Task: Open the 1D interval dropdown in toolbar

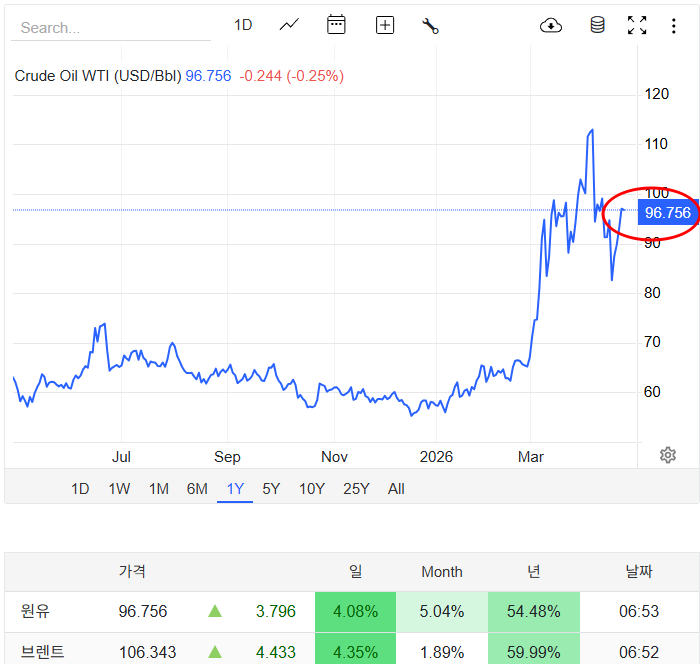Action: click(x=243, y=25)
